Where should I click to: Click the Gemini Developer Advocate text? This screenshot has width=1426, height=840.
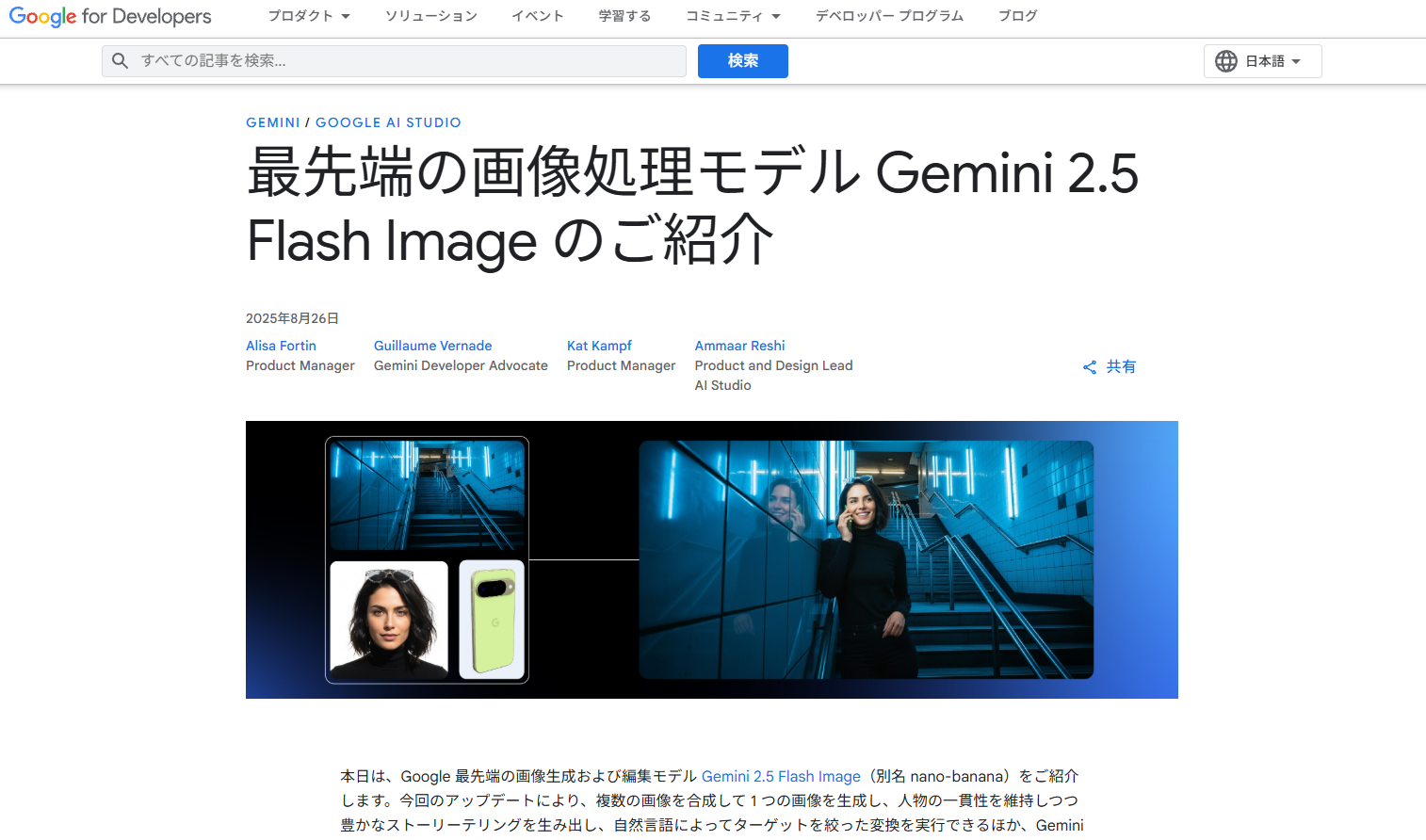point(461,365)
